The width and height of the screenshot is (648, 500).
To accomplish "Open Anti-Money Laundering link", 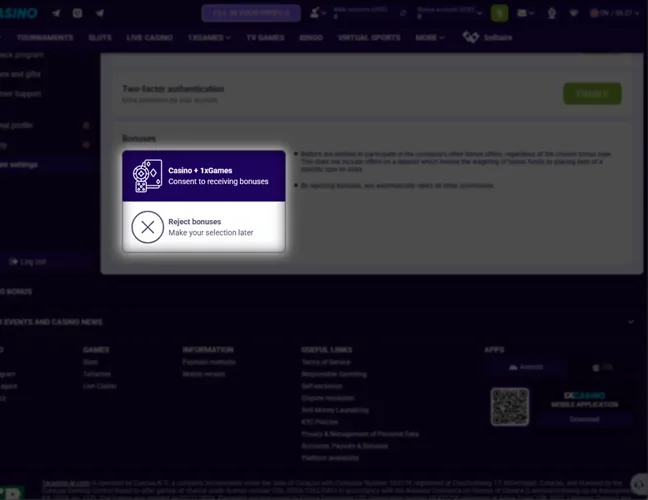I will 335,410.
